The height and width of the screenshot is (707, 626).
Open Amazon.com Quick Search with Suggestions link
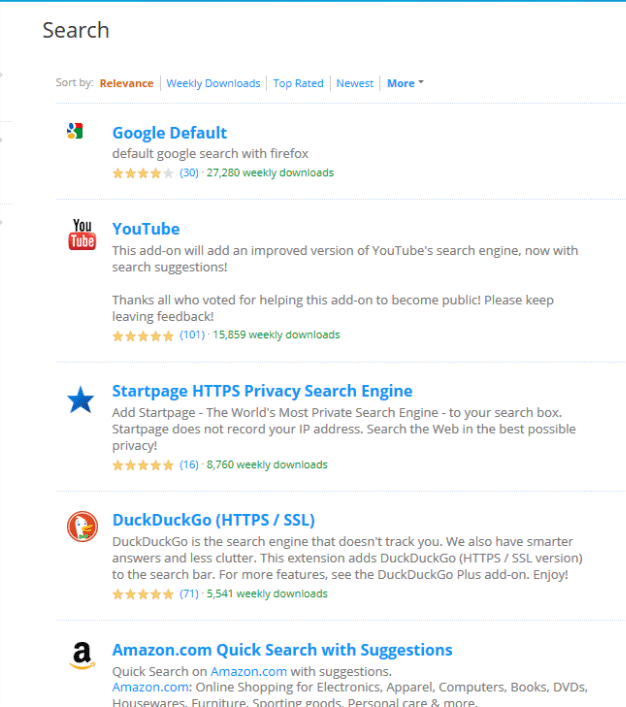(282, 650)
